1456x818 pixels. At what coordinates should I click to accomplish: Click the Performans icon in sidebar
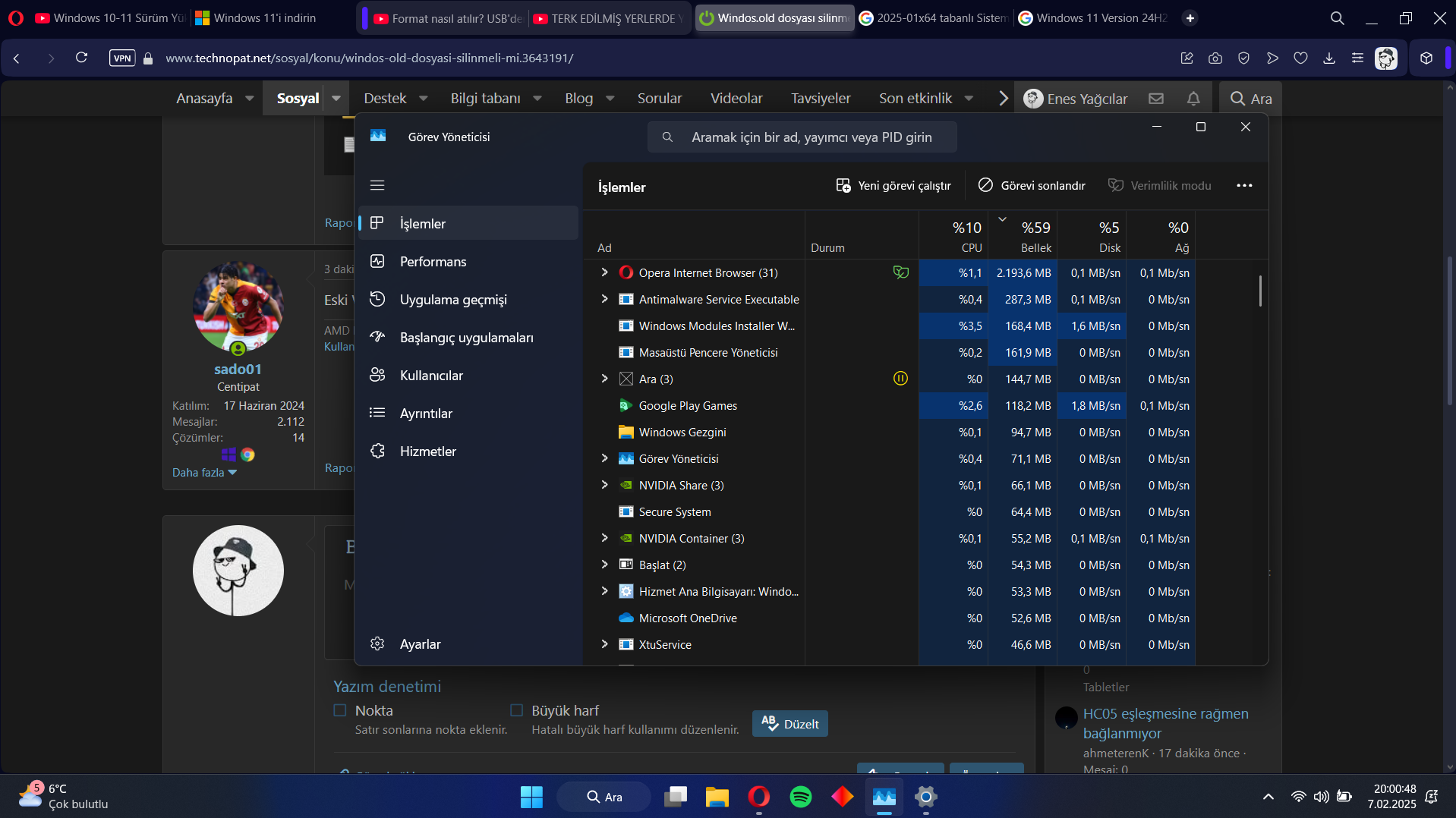click(x=377, y=261)
